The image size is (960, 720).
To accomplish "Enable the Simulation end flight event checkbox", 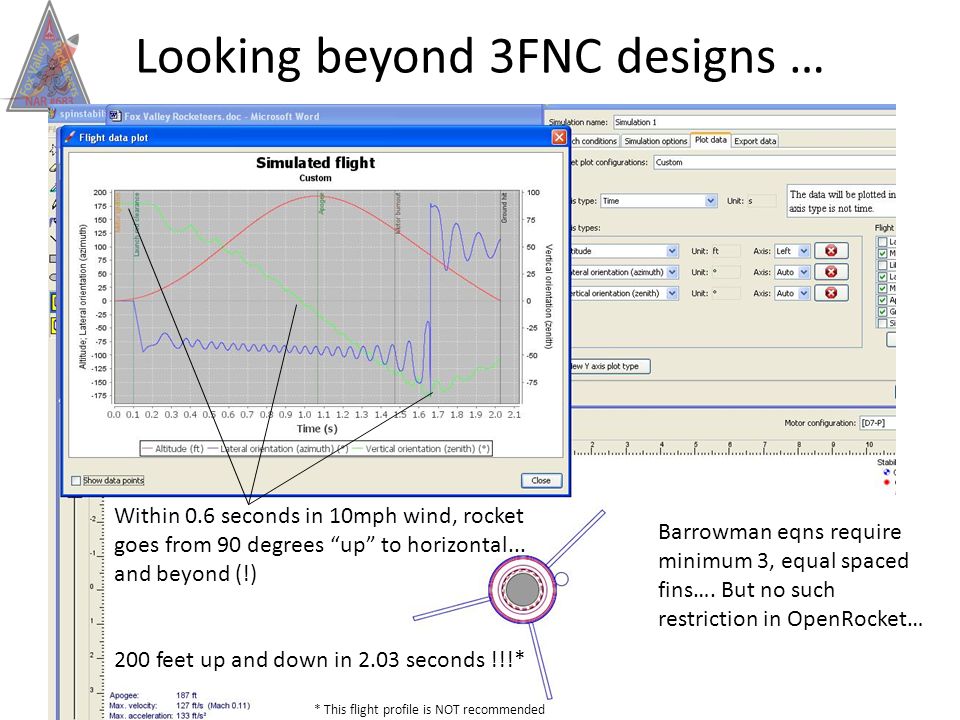I will 882,323.
